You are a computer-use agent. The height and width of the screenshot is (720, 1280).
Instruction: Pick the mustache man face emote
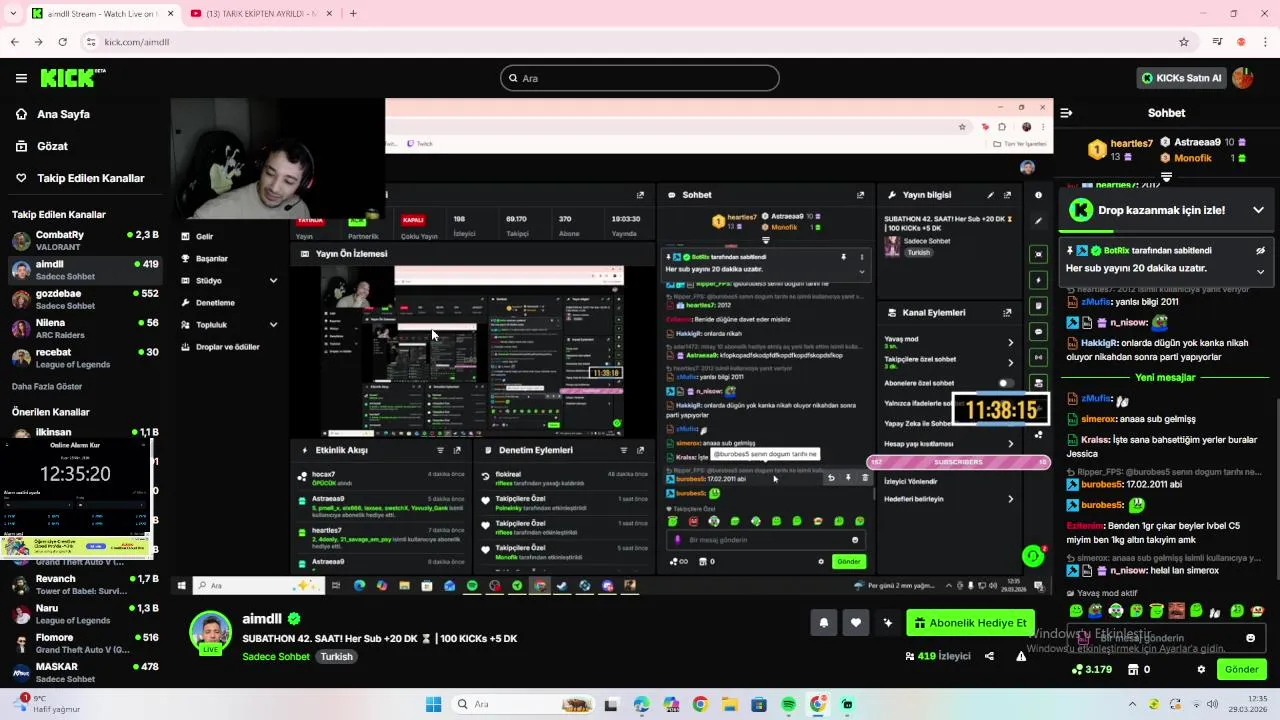pyautogui.click(x=1176, y=610)
